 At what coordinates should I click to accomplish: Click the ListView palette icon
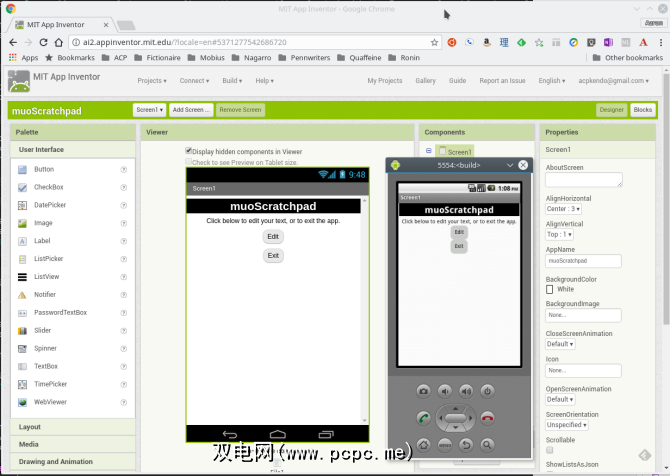coord(22,277)
